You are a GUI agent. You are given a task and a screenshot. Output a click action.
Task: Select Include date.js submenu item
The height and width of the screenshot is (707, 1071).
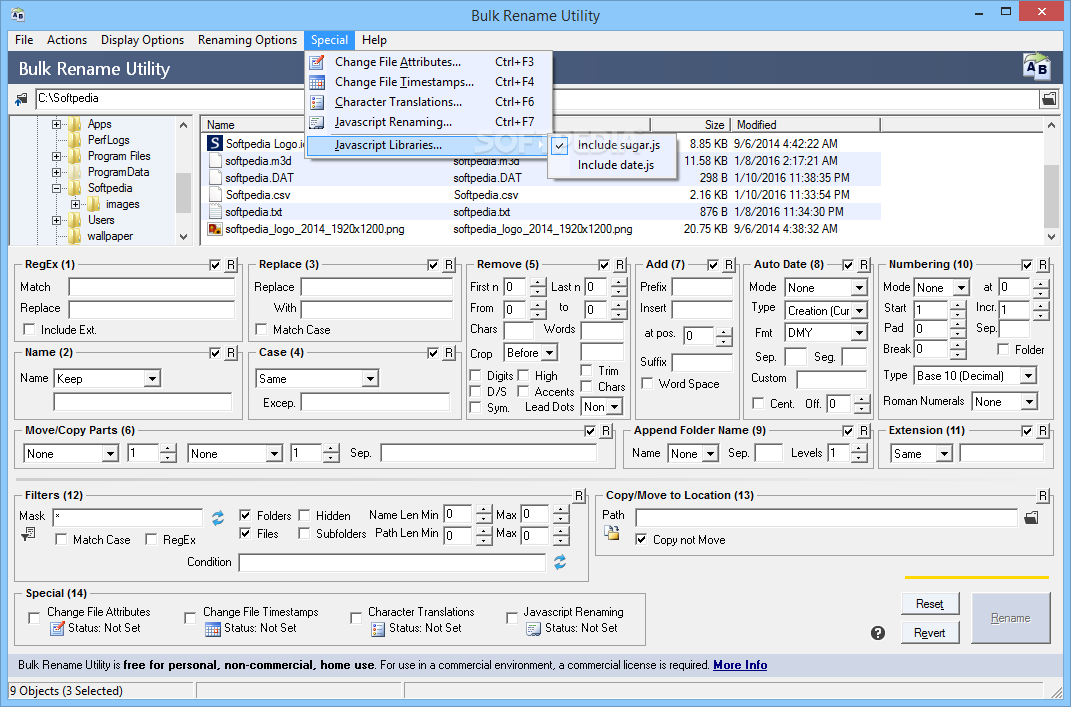point(614,165)
